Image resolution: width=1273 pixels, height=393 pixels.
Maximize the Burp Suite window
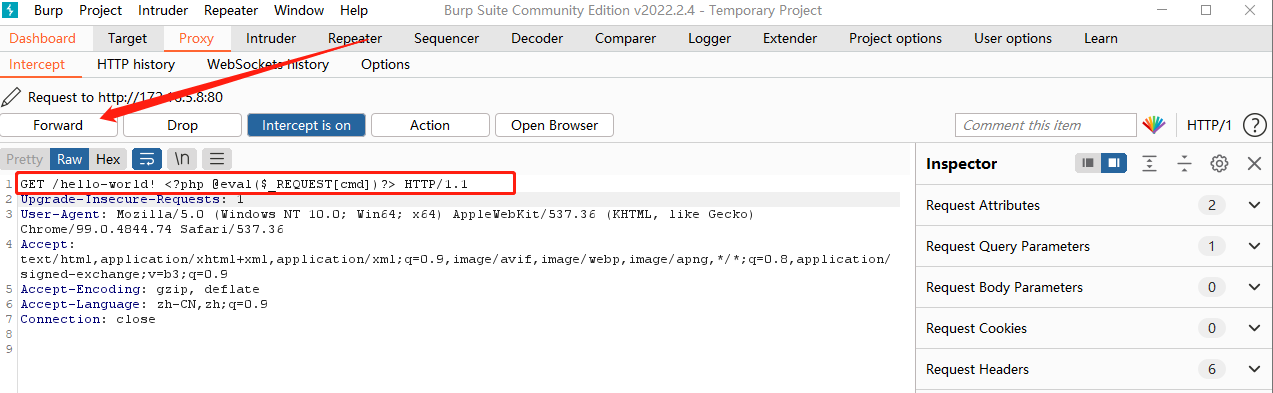(1206, 10)
